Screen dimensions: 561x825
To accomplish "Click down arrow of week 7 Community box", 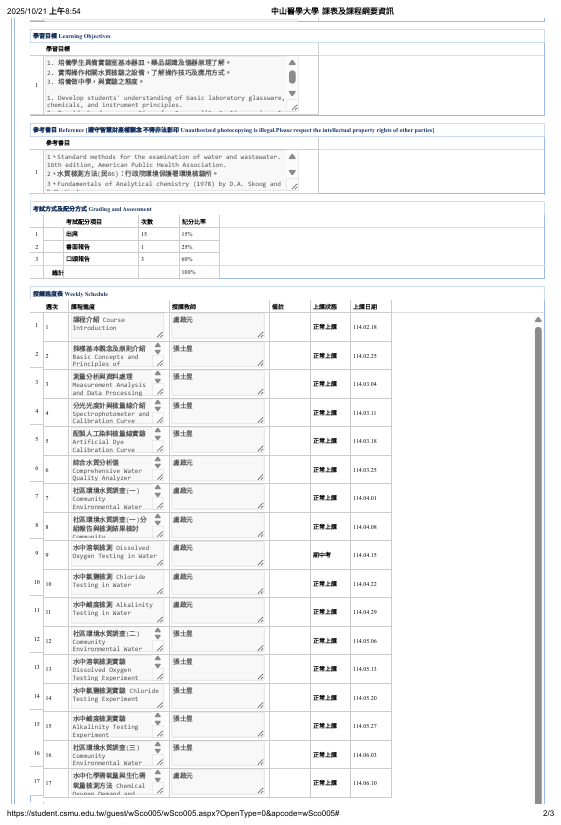I will (x=158, y=494).
